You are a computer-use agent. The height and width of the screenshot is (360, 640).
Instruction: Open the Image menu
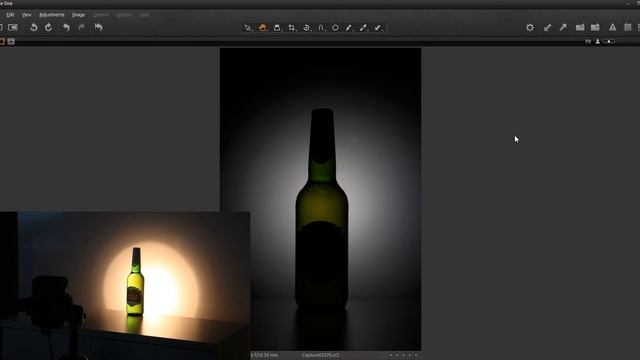coord(78,15)
